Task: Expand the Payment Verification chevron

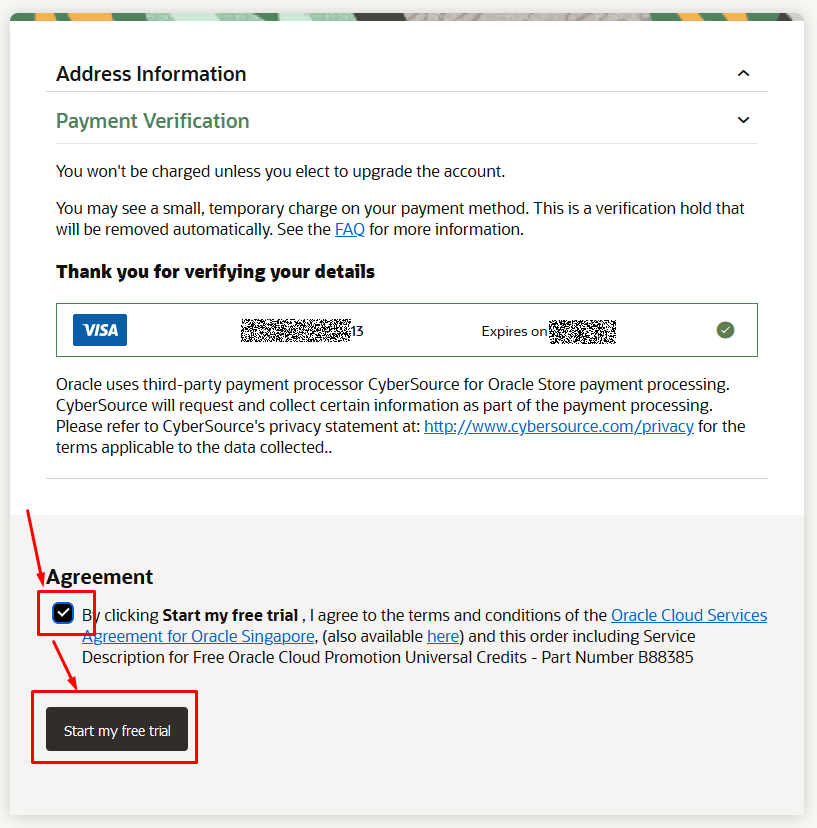Action: click(x=743, y=120)
